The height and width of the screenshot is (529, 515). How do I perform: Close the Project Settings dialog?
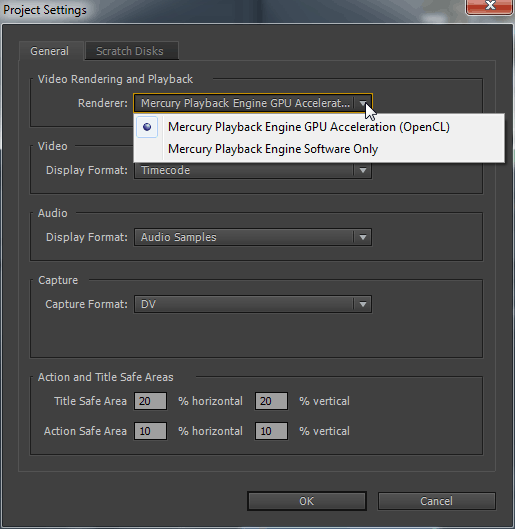click(489, 6)
